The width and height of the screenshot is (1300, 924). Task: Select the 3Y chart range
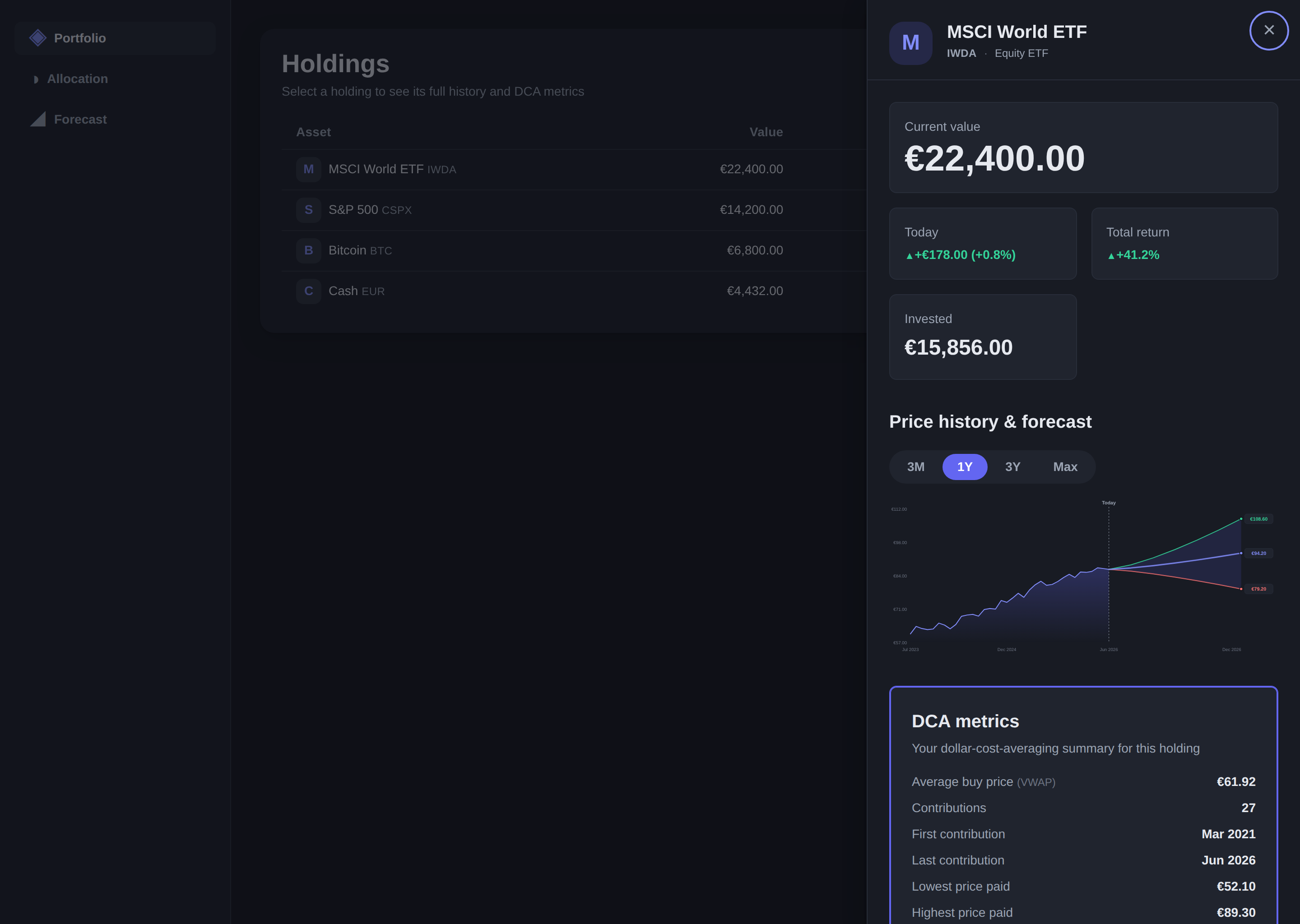click(x=1012, y=467)
